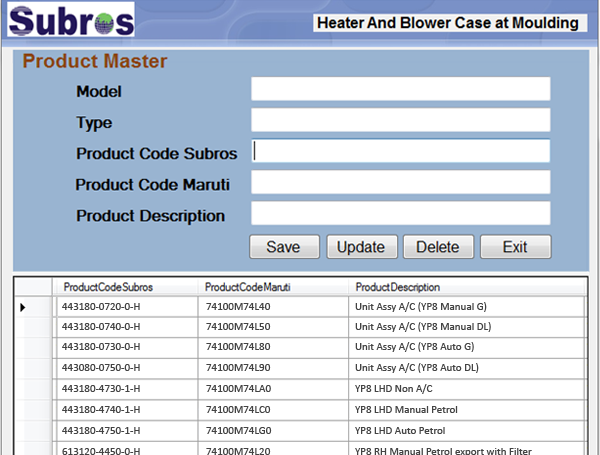Focus the Product Code Subros field
Screen dimensions: 600x455
(401, 151)
